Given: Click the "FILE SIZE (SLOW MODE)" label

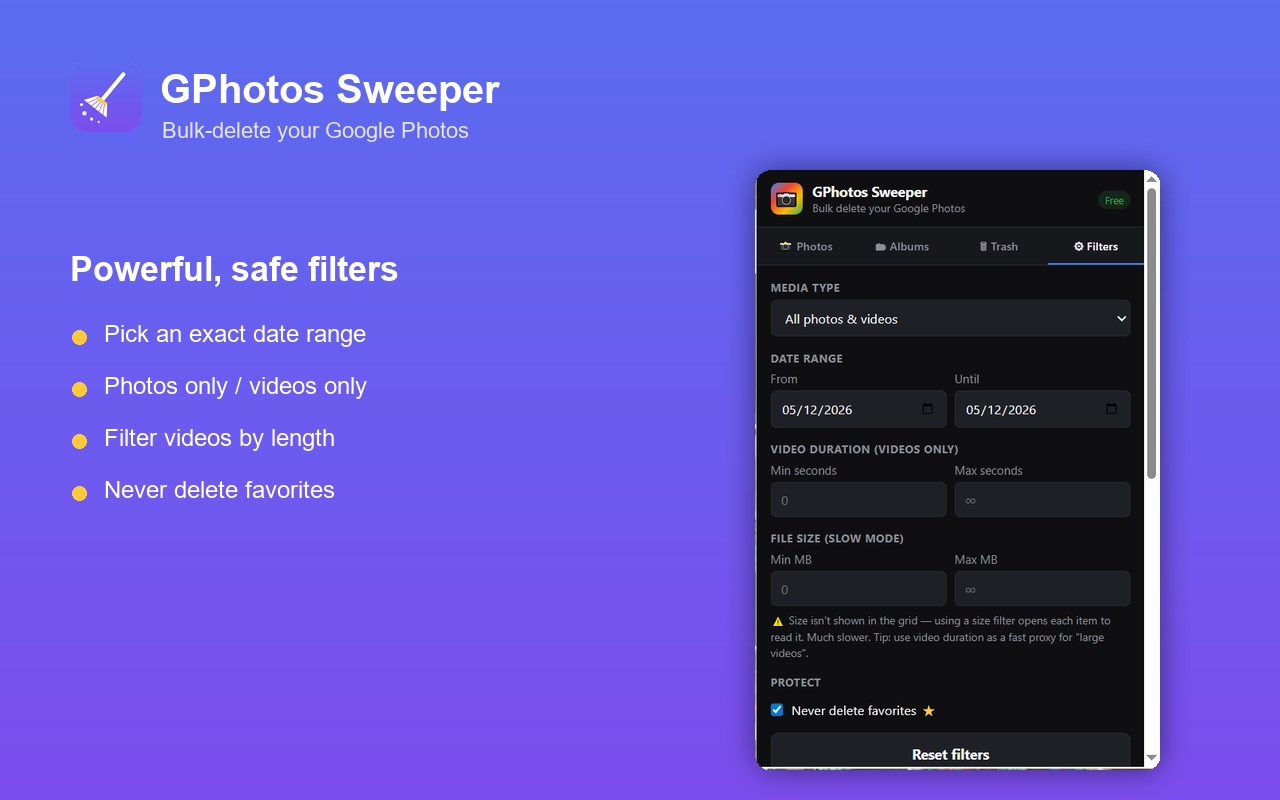Looking at the screenshot, I should pos(837,538).
